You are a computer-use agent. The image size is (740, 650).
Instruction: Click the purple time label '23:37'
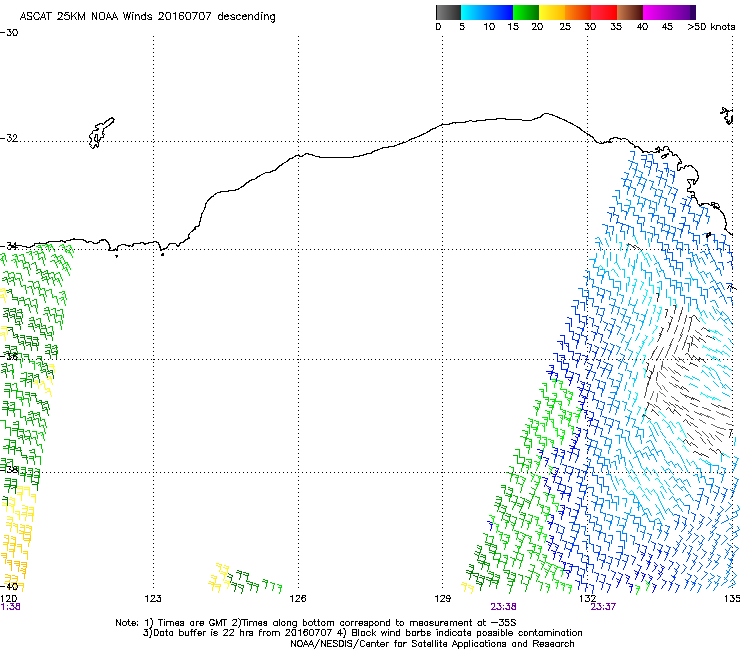coord(603,607)
